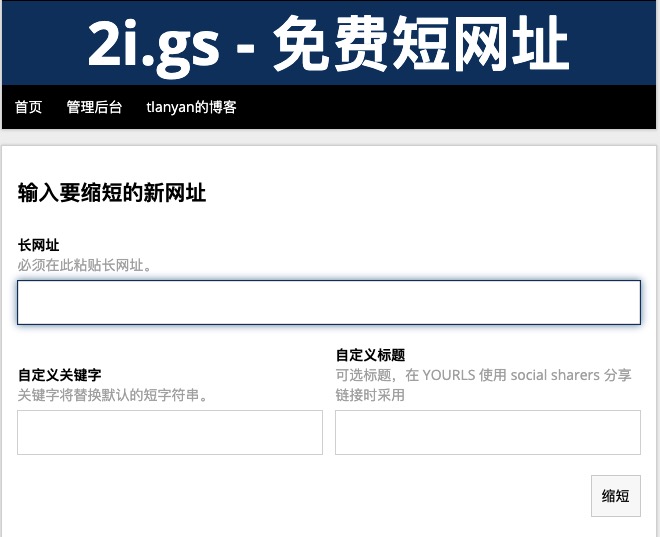Open the 管理后台 navigation link
Image resolution: width=660 pixels, height=537 pixels.
click(x=94, y=107)
